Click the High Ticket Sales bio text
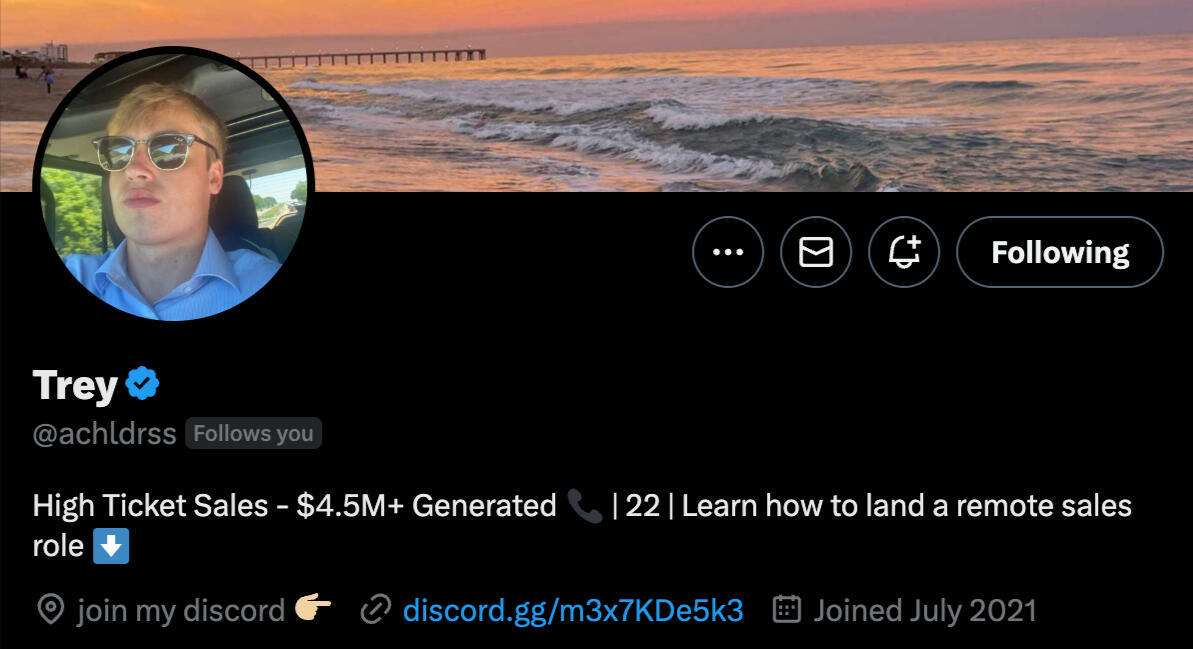Image resolution: width=1193 pixels, height=649 pixels. click(151, 506)
